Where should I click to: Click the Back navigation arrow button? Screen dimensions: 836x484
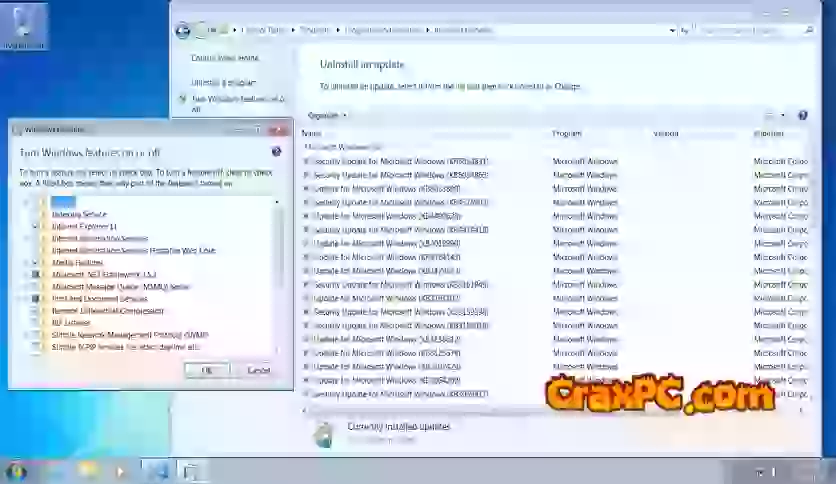[182, 31]
